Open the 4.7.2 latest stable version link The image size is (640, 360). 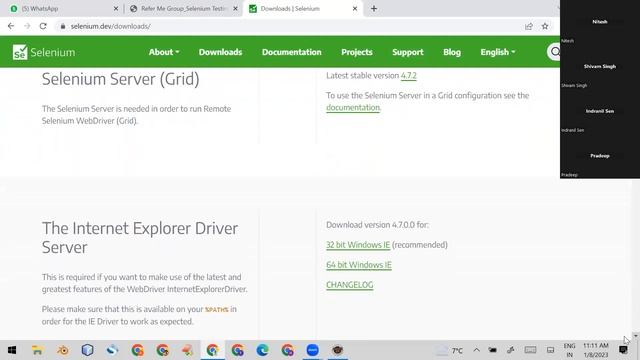pyautogui.click(x=409, y=76)
